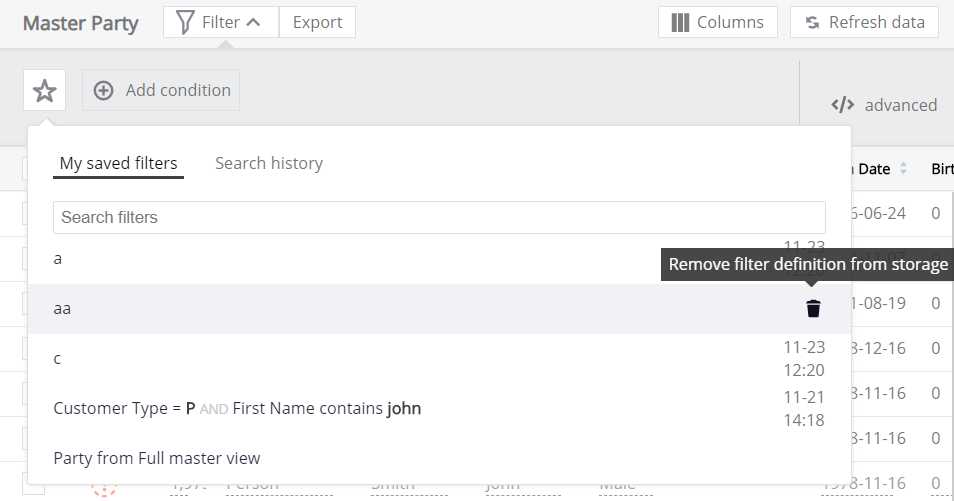Click the star saved filters icon
Image resolution: width=954 pixels, height=501 pixels.
coord(44,91)
